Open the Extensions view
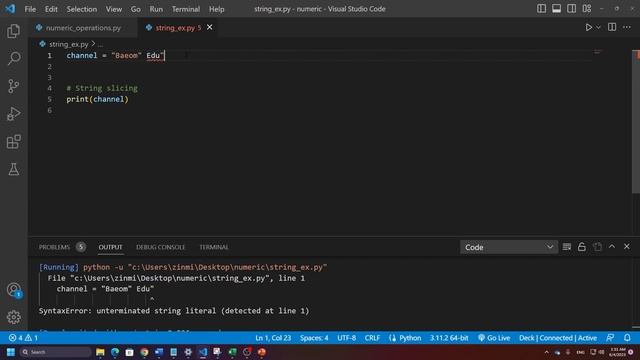 tap(13, 142)
